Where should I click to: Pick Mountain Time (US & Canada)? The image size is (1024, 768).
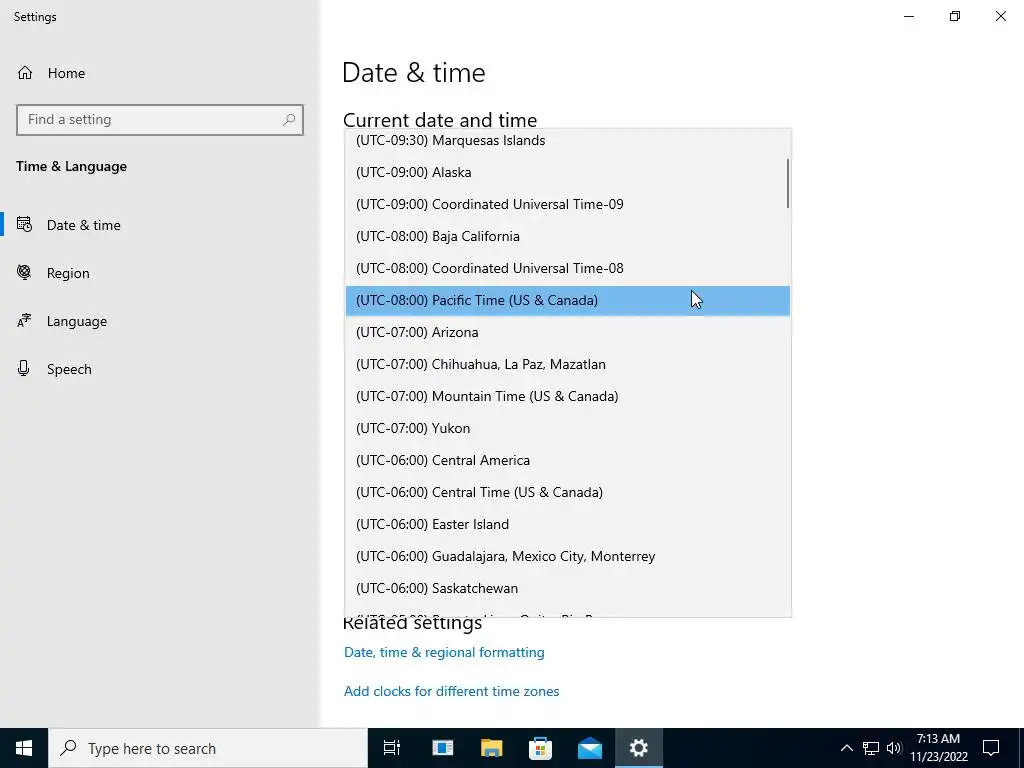(568, 396)
